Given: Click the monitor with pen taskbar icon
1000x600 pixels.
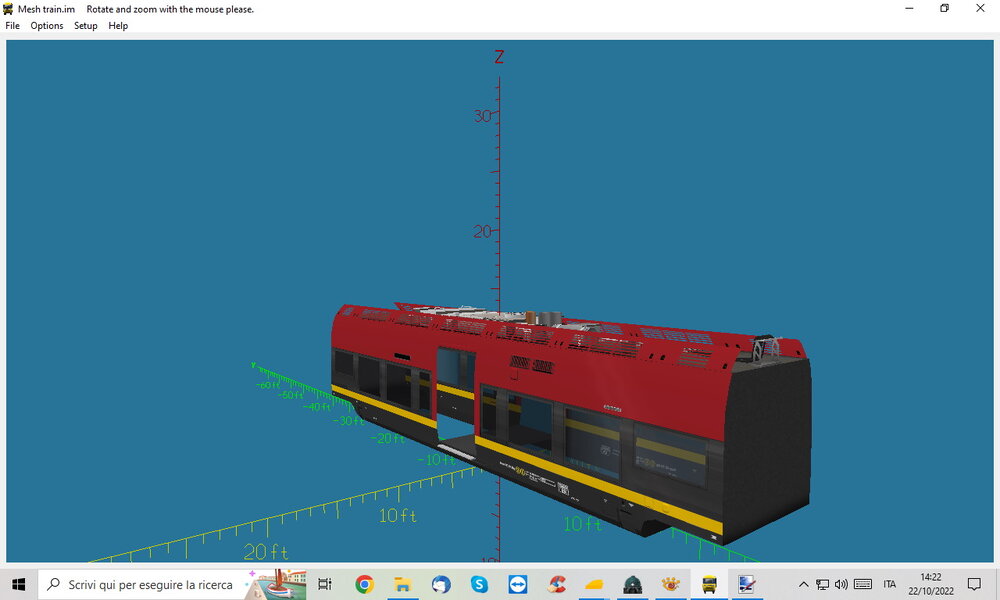Looking at the screenshot, I should tap(747, 584).
